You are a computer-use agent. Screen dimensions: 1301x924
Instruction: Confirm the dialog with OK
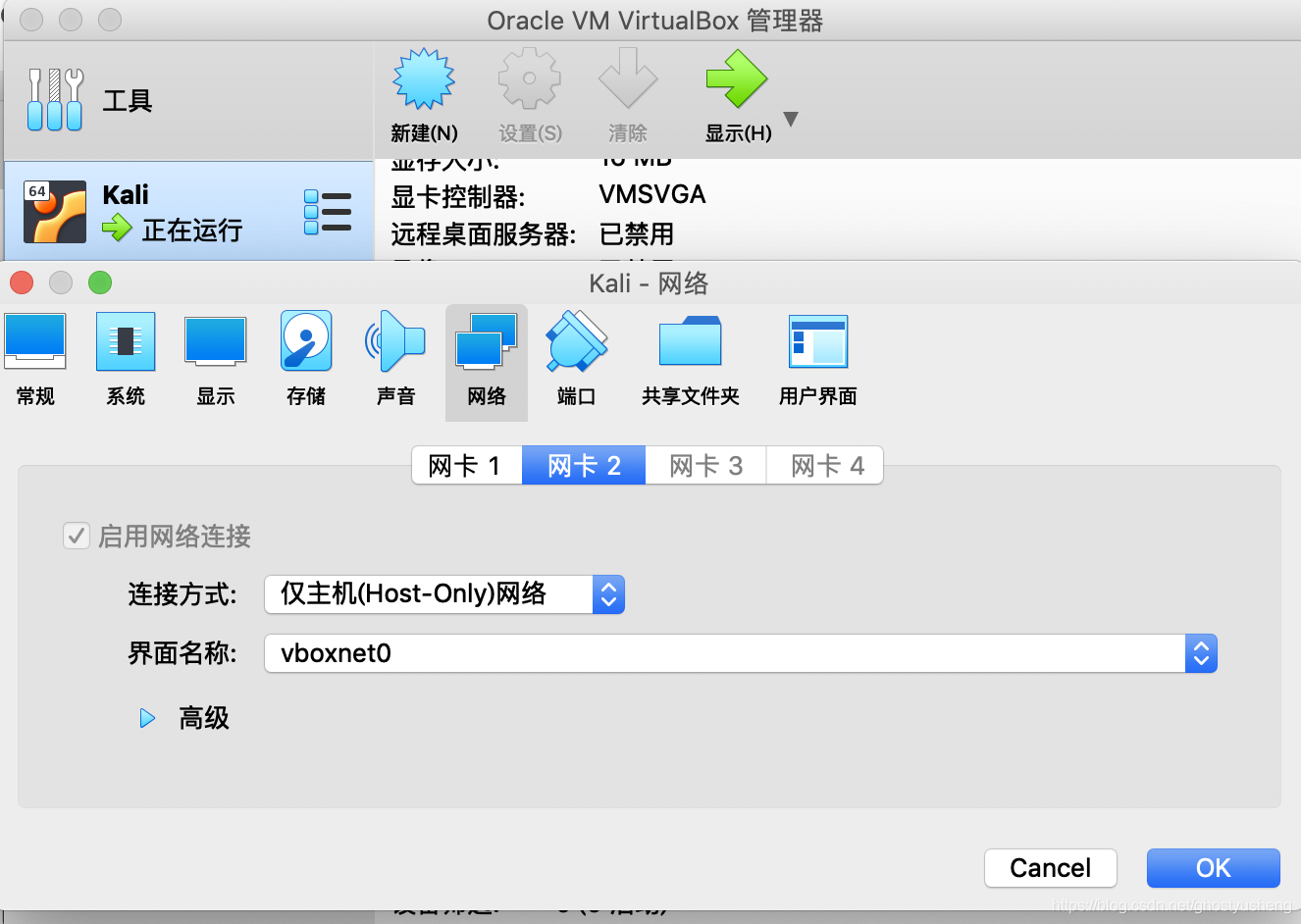pyautogui.click(x=1214, y=868)
